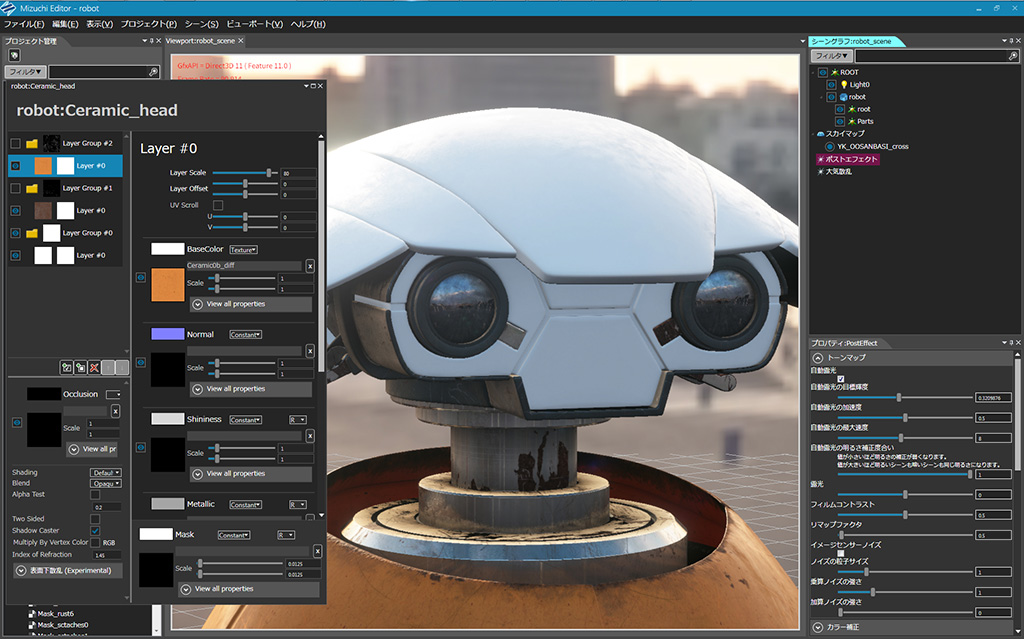Viewport: 1024px width, 639px height.
Task: Collapse the トーンマップ section
Action: coord(818,357)
